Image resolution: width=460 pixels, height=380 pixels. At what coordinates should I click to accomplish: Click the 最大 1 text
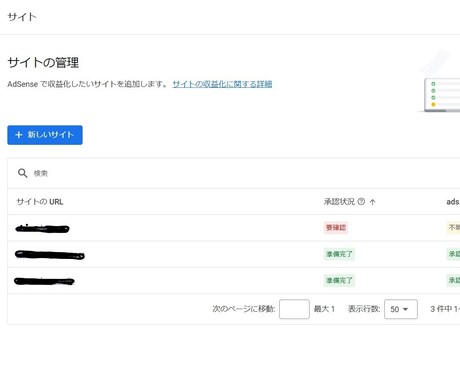324,309
